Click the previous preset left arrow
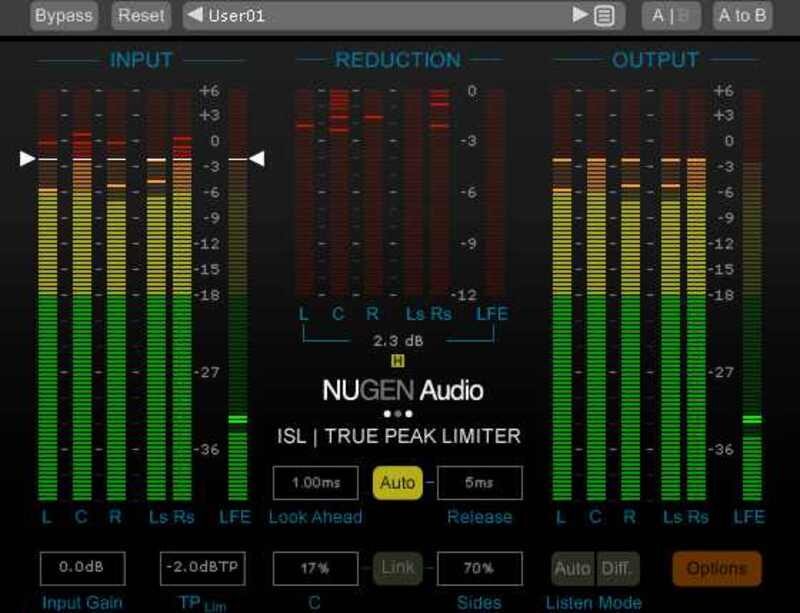 point(195,15)
